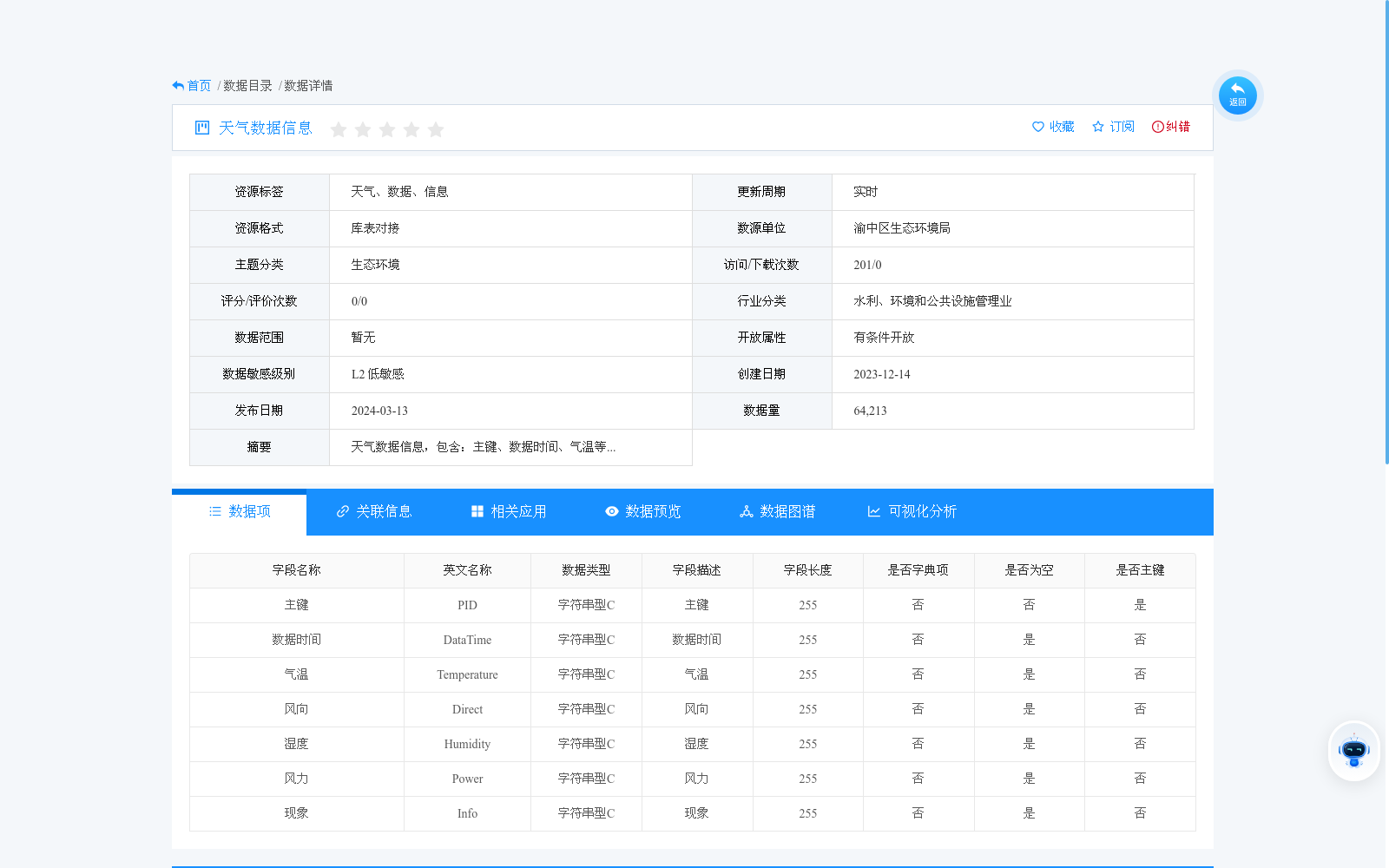Screen dimensions: 1389x868
Task: Click the 是否字典项 column header
Action: coord(918,570)
